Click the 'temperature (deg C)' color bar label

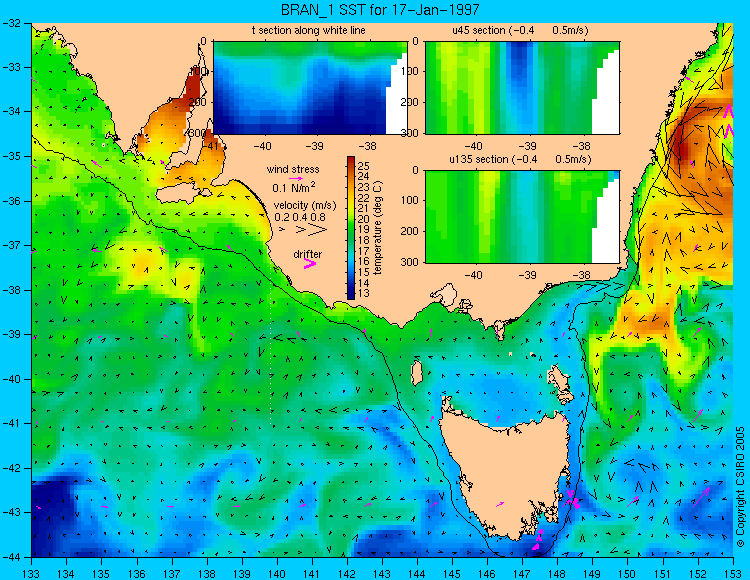[378, 228]
